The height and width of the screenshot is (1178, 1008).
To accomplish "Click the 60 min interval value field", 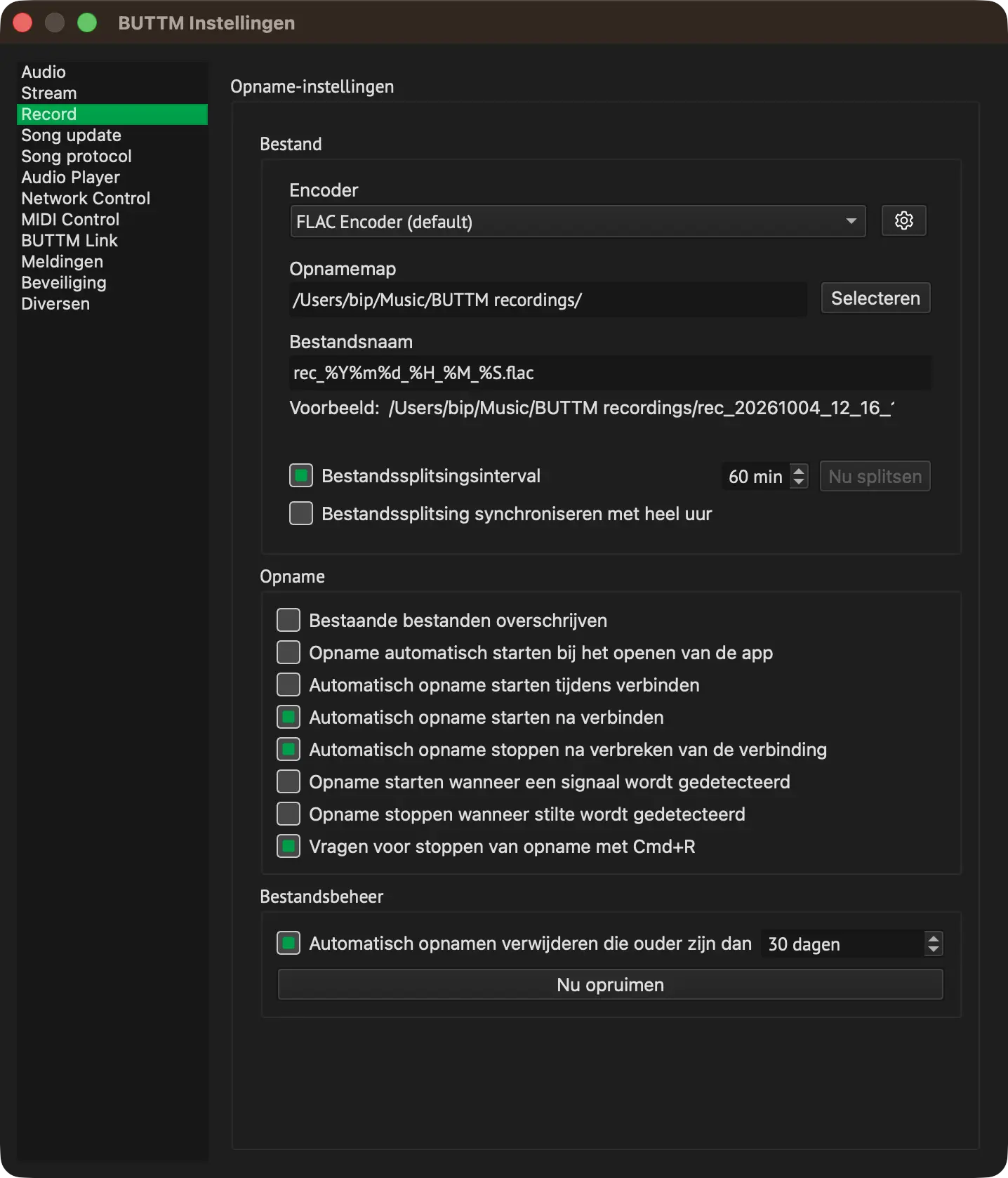I will [755, 477].
